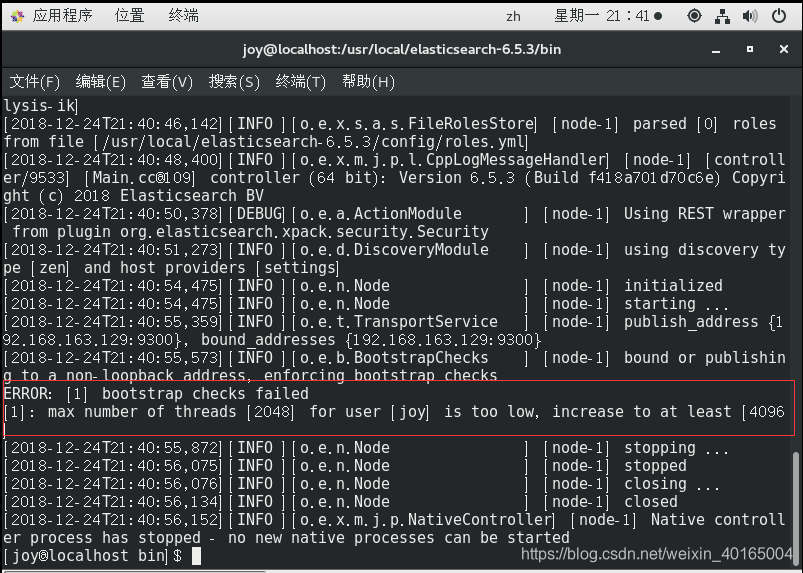Minimize the terminal window

click(716, 50)
